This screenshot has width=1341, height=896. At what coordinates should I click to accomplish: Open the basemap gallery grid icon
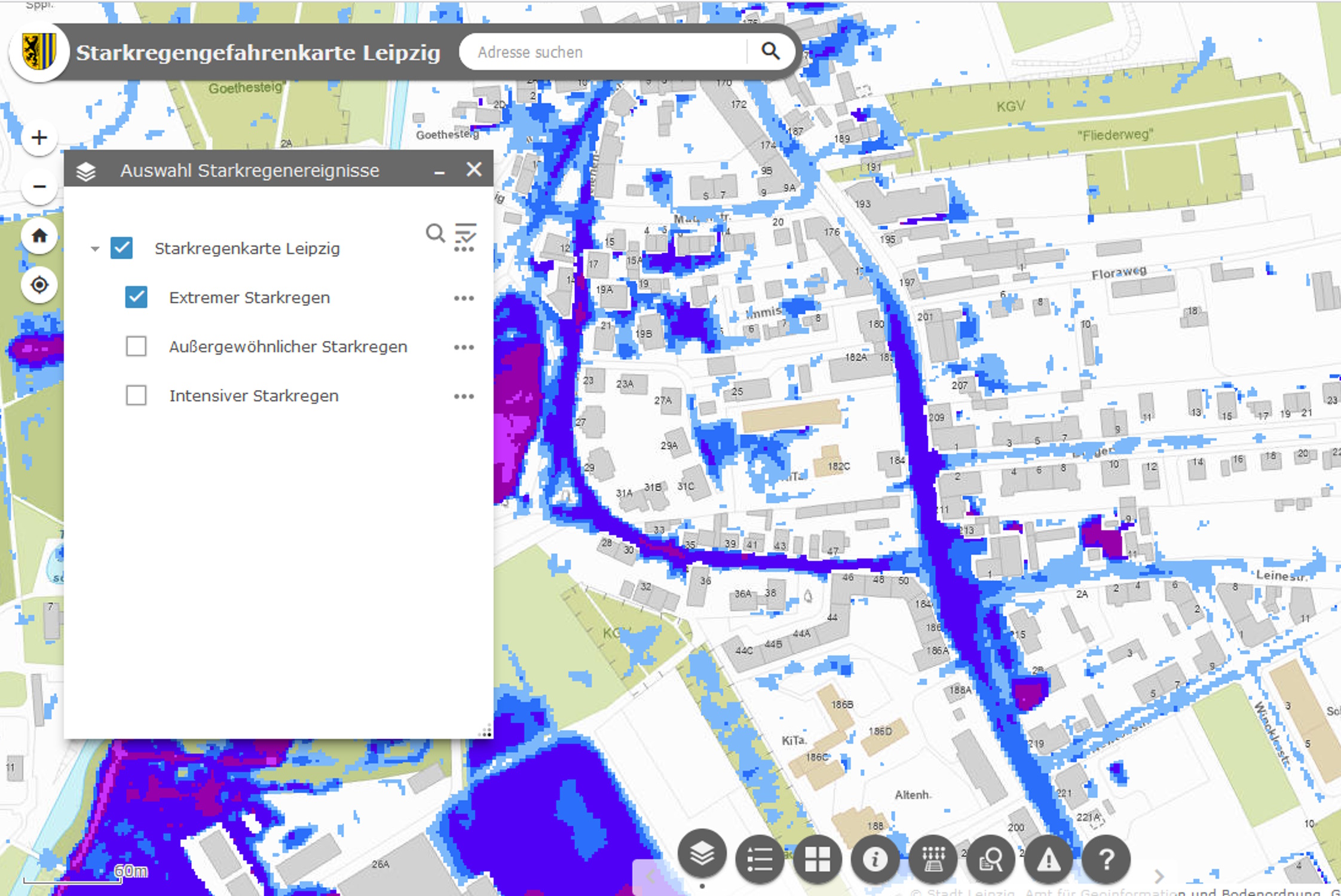coord(817,860)
